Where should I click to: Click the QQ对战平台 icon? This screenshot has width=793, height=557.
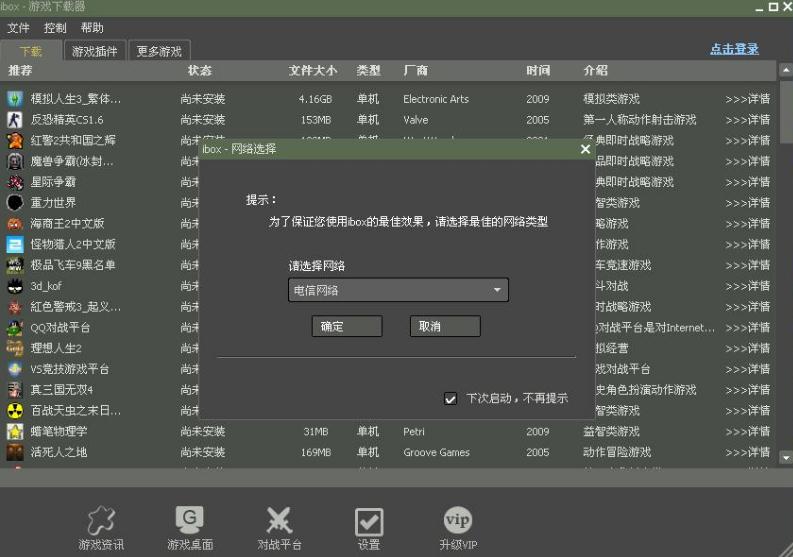point(15,327)
